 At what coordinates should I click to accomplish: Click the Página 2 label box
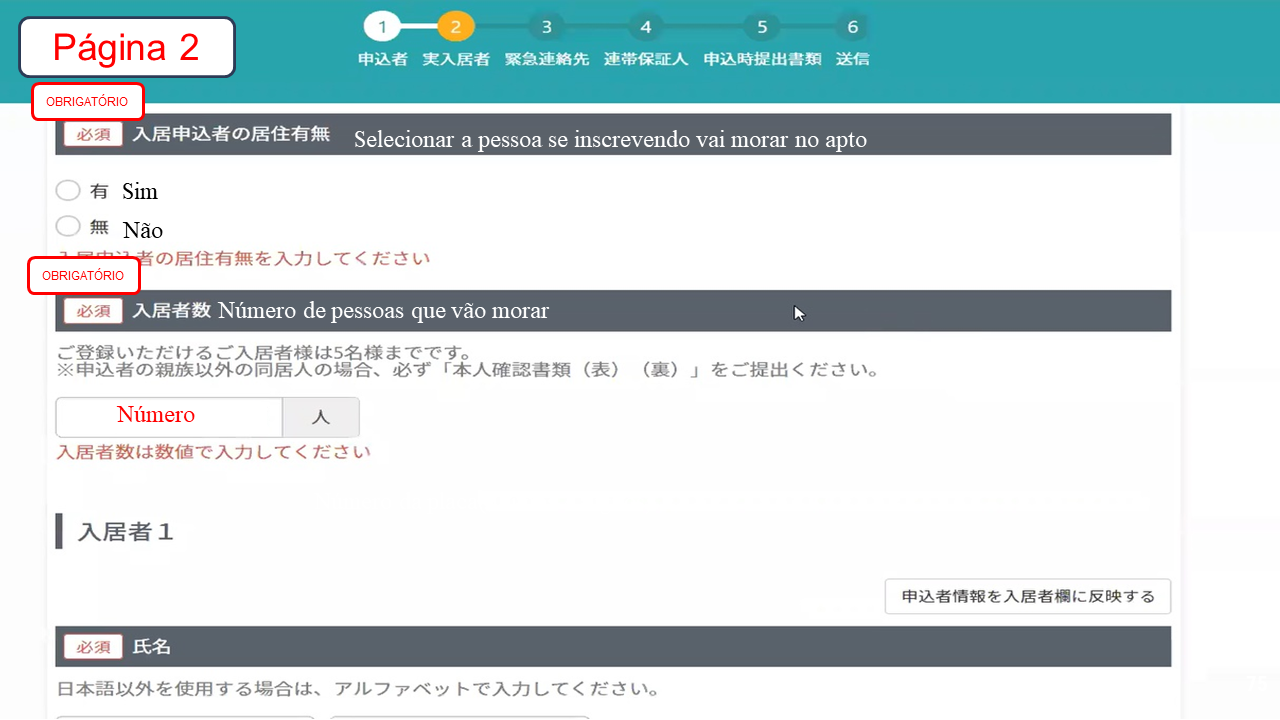[127, 47]
